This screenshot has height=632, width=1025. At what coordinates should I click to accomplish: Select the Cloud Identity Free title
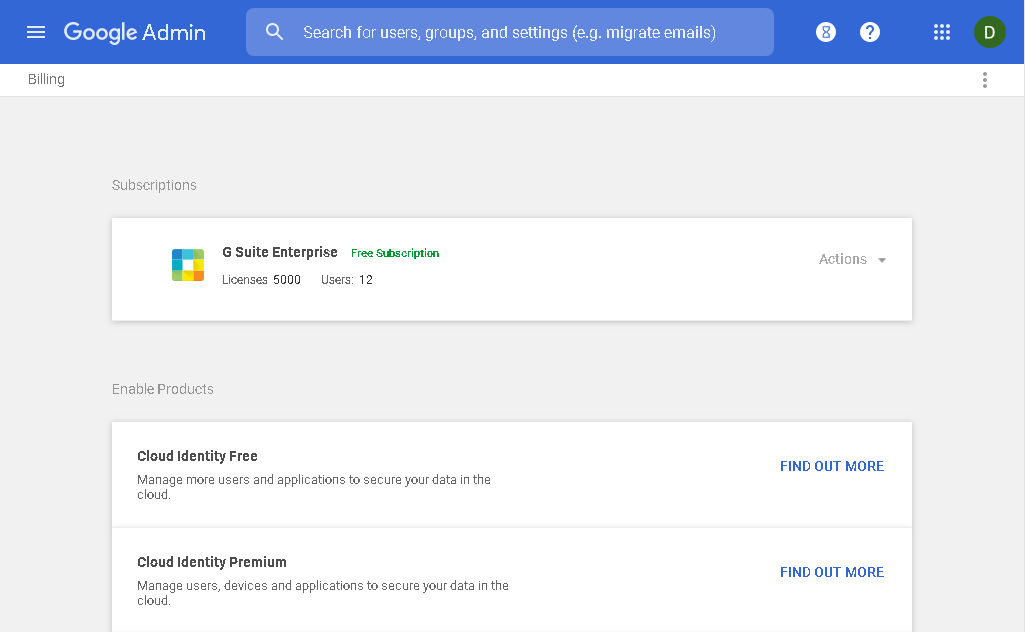pos(197,456)
